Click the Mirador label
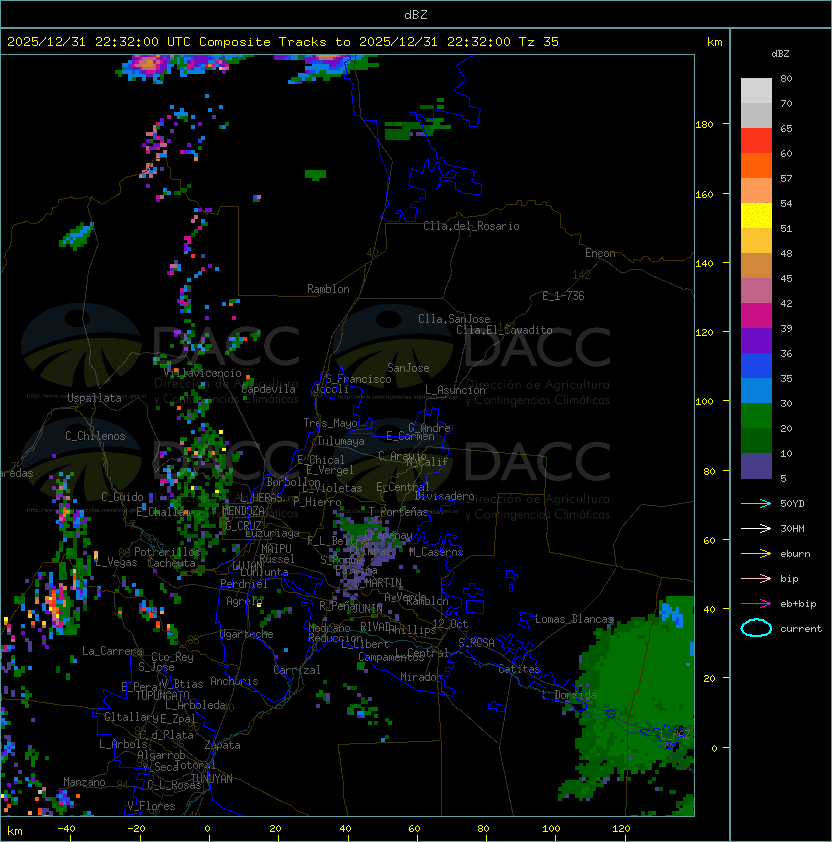The height and width of the screenshot is (842, 832). [x=422, y=677]
